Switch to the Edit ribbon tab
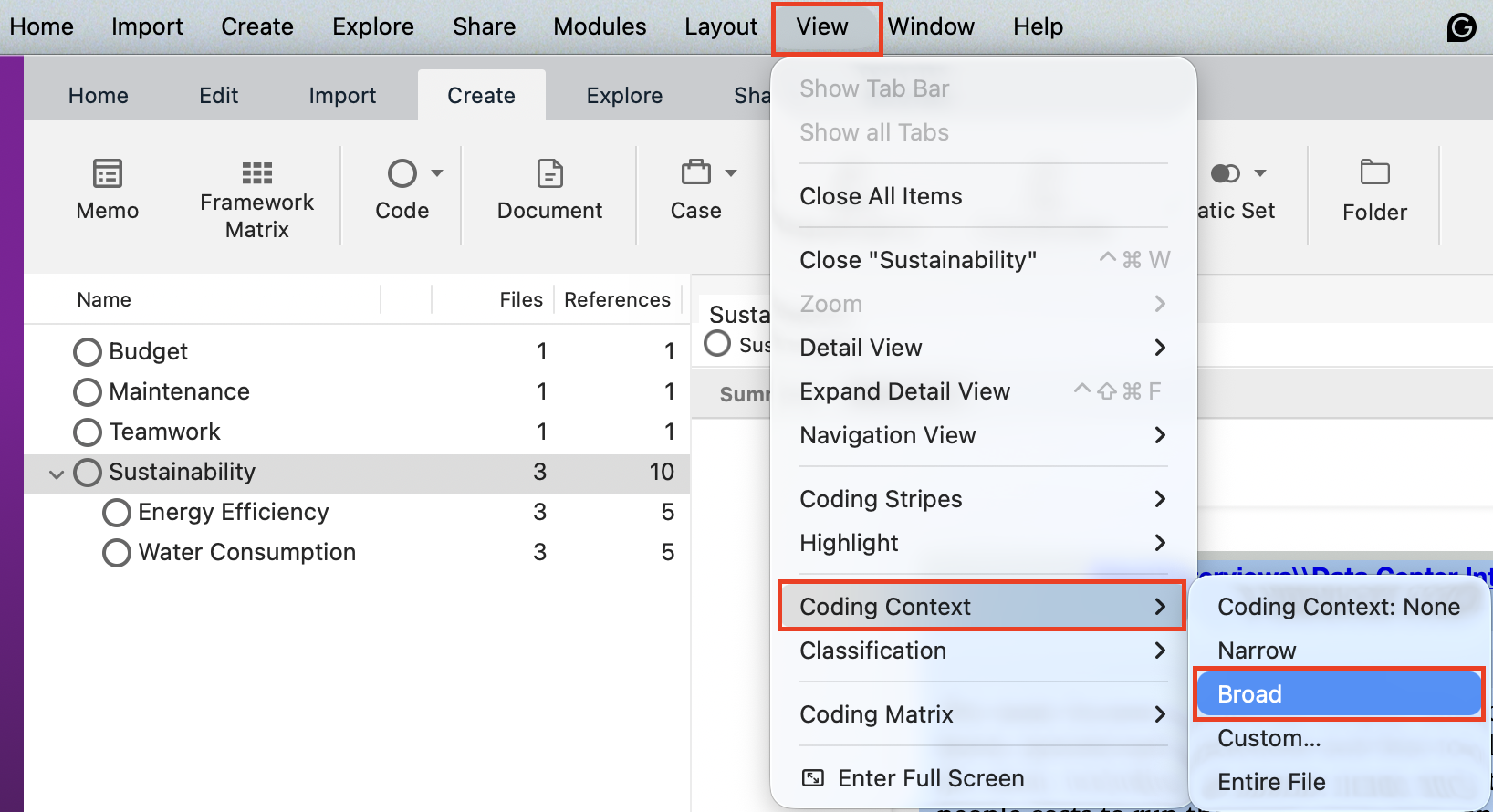 pos(219,96)
